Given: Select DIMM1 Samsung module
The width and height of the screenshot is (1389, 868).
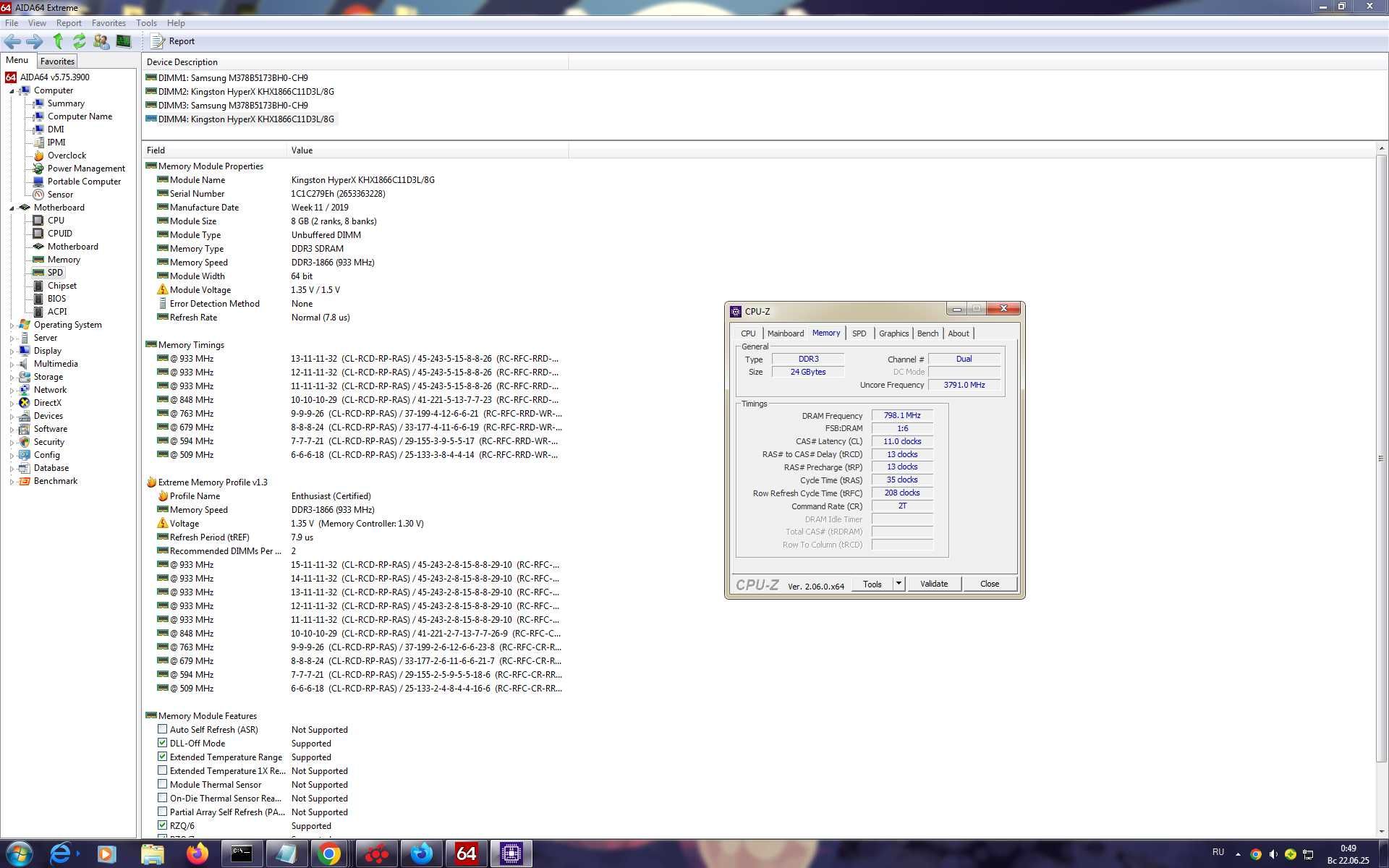Looking at the screenshot, I should point(233,78).
